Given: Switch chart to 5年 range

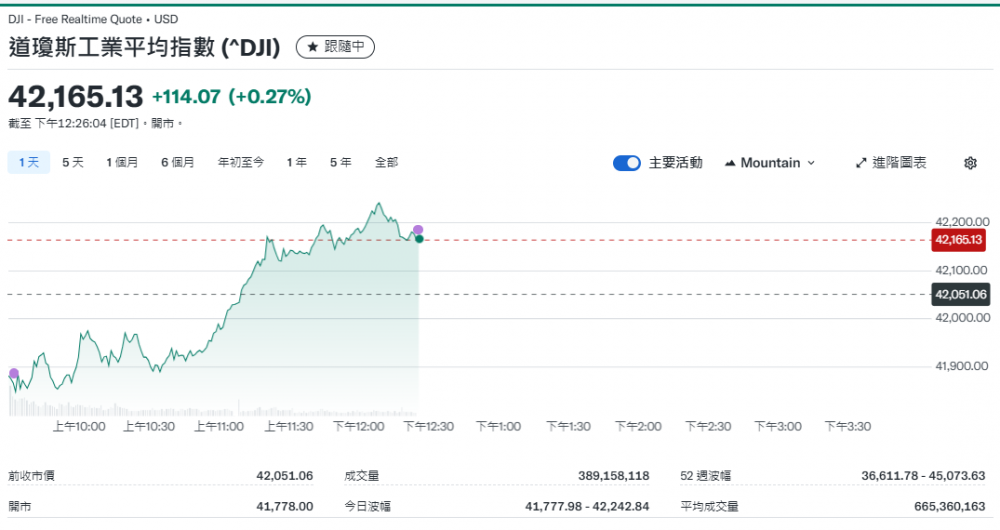Looking at the screenshot, I should pos(341,162).
